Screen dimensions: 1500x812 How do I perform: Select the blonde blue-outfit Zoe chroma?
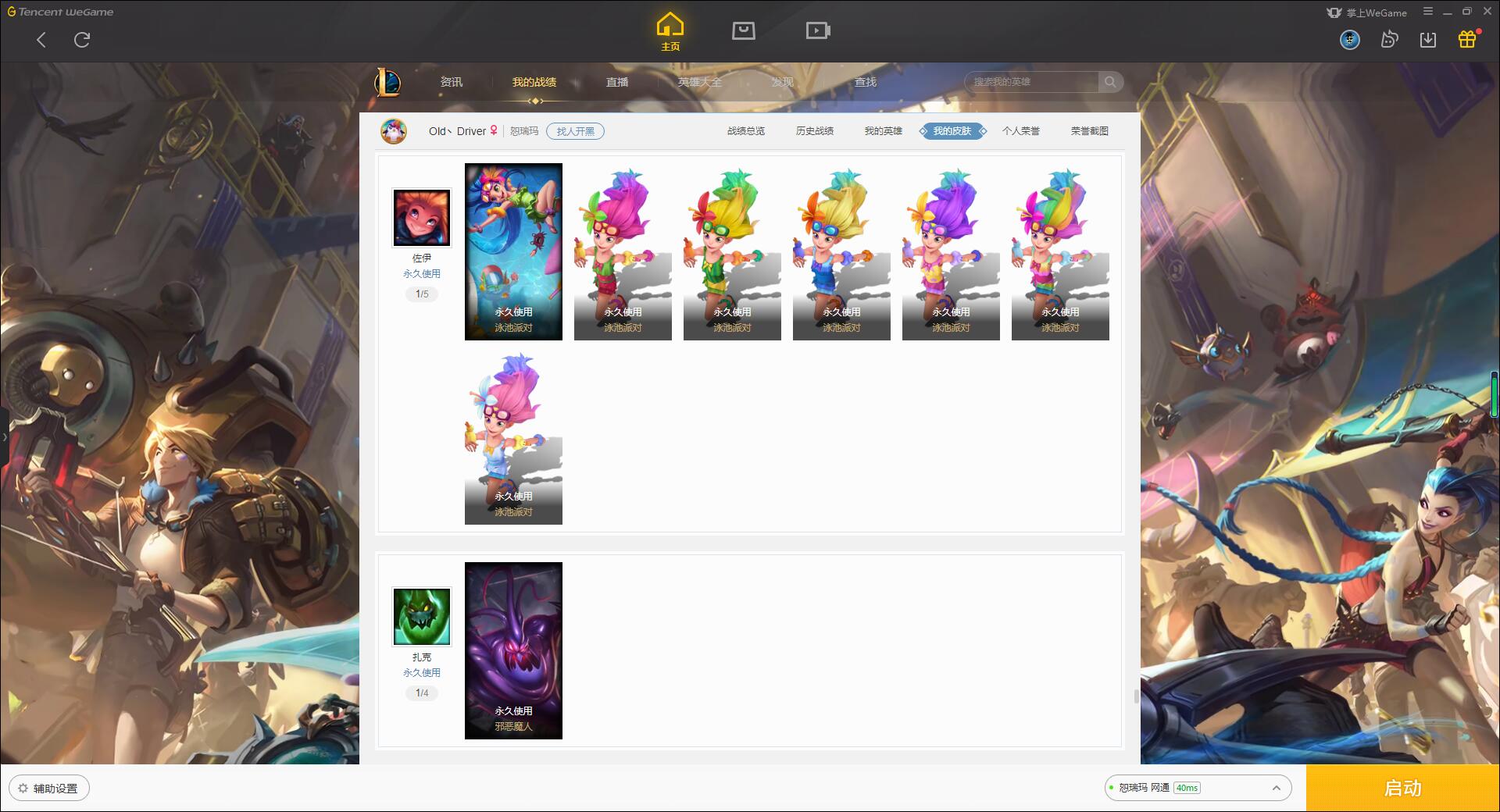pyautogui.click(x=841, y=251)
